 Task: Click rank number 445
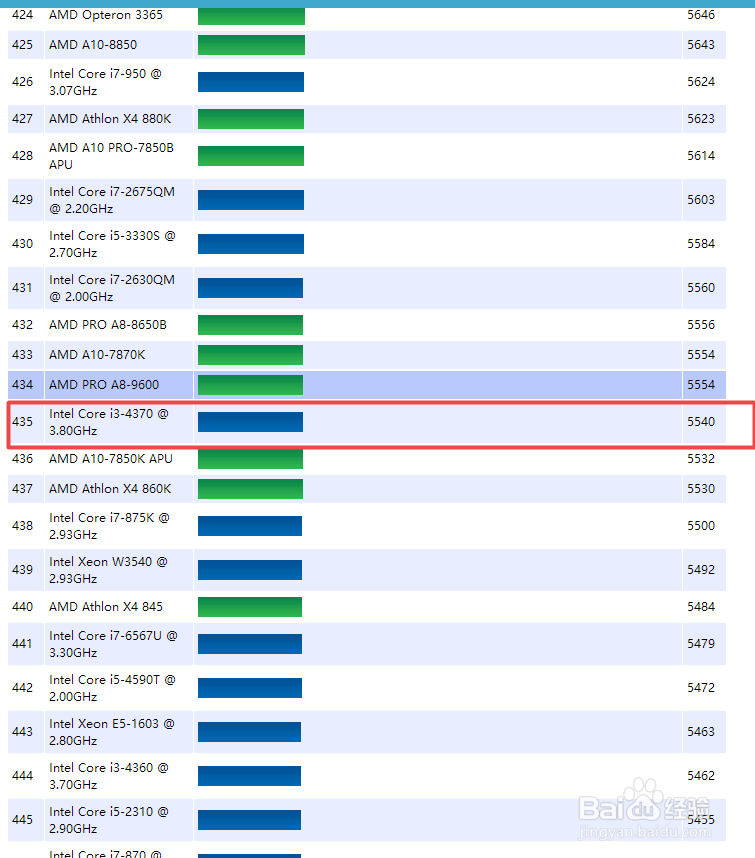point(22,820)
